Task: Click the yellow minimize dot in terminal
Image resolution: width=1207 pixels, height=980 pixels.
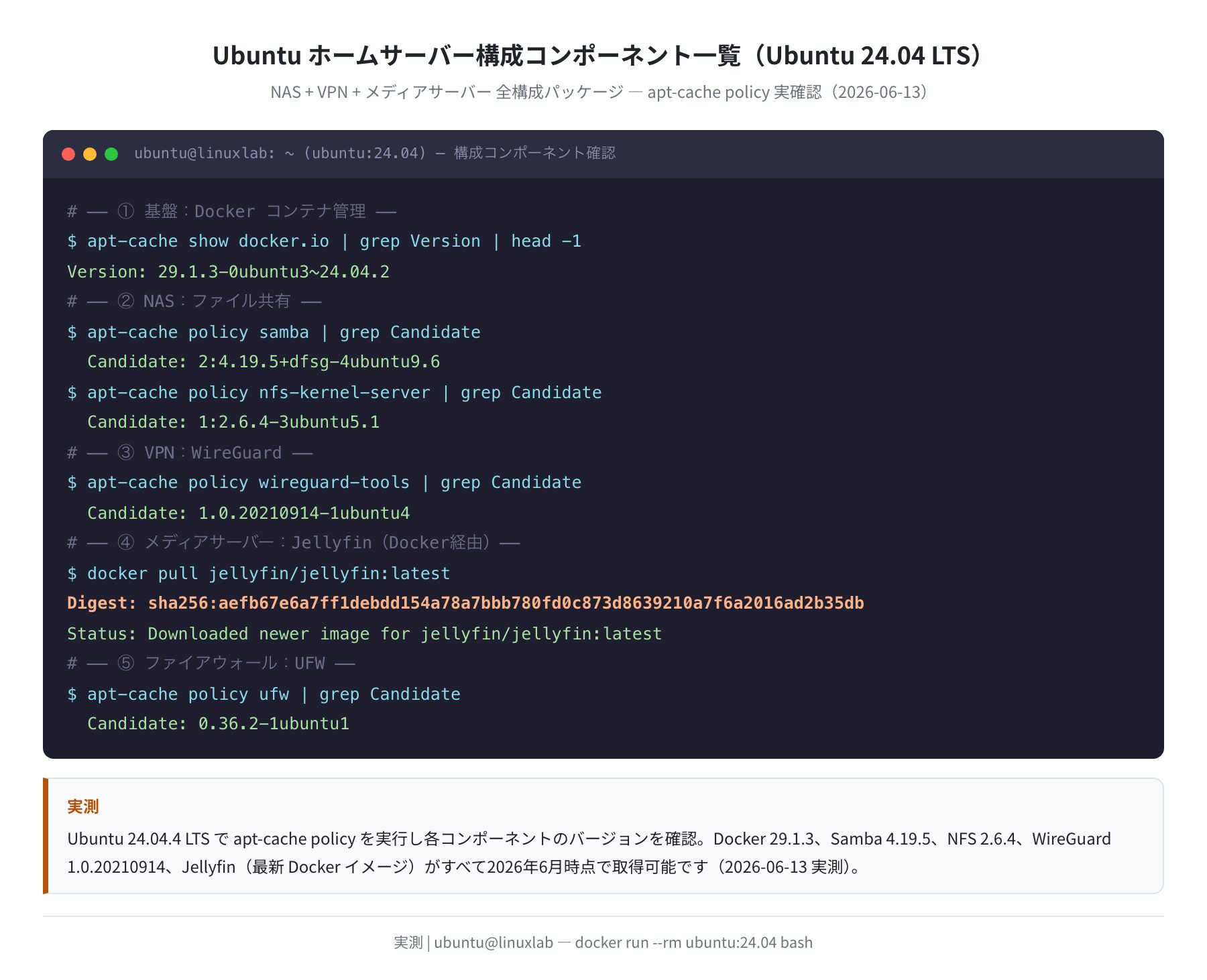Action: [90, 154]
